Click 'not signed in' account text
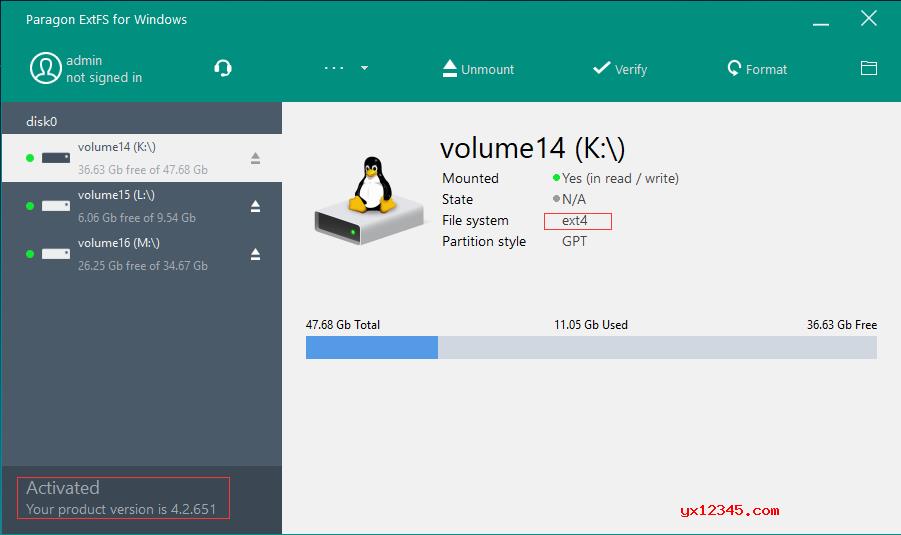This screenshot has height=535, width=901. 104,78
